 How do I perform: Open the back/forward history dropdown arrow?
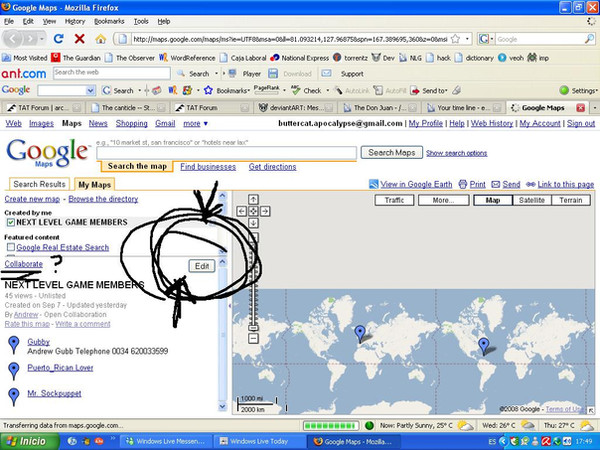42,39
